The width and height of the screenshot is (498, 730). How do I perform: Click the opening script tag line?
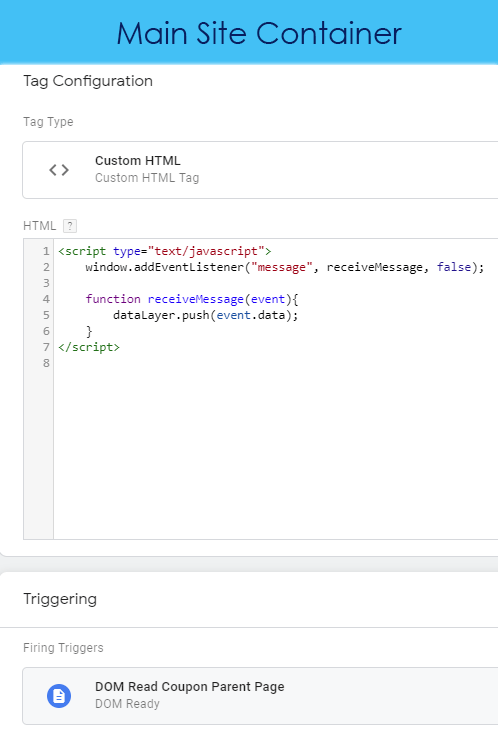165,251
